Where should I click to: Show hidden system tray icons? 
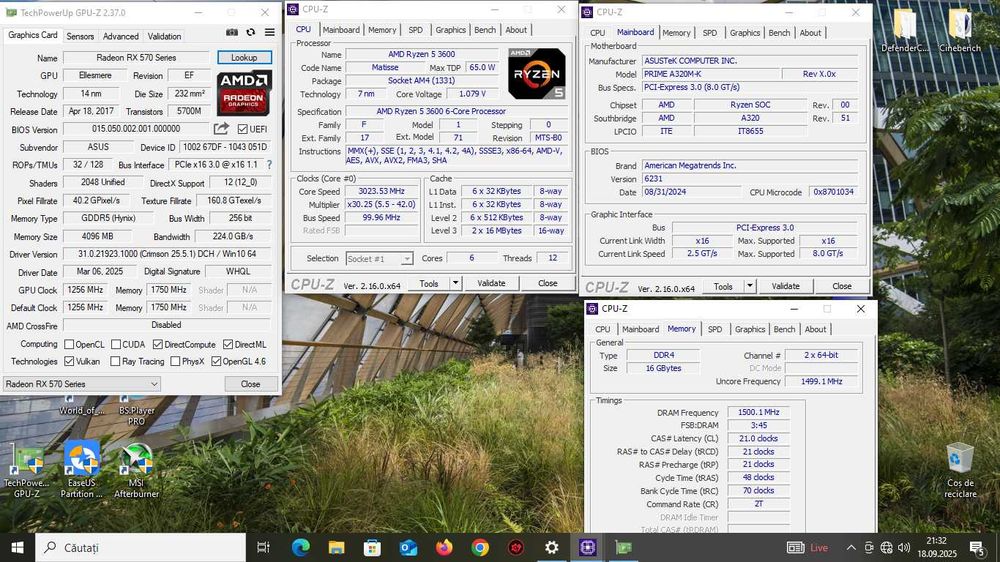tap(851, 547)
